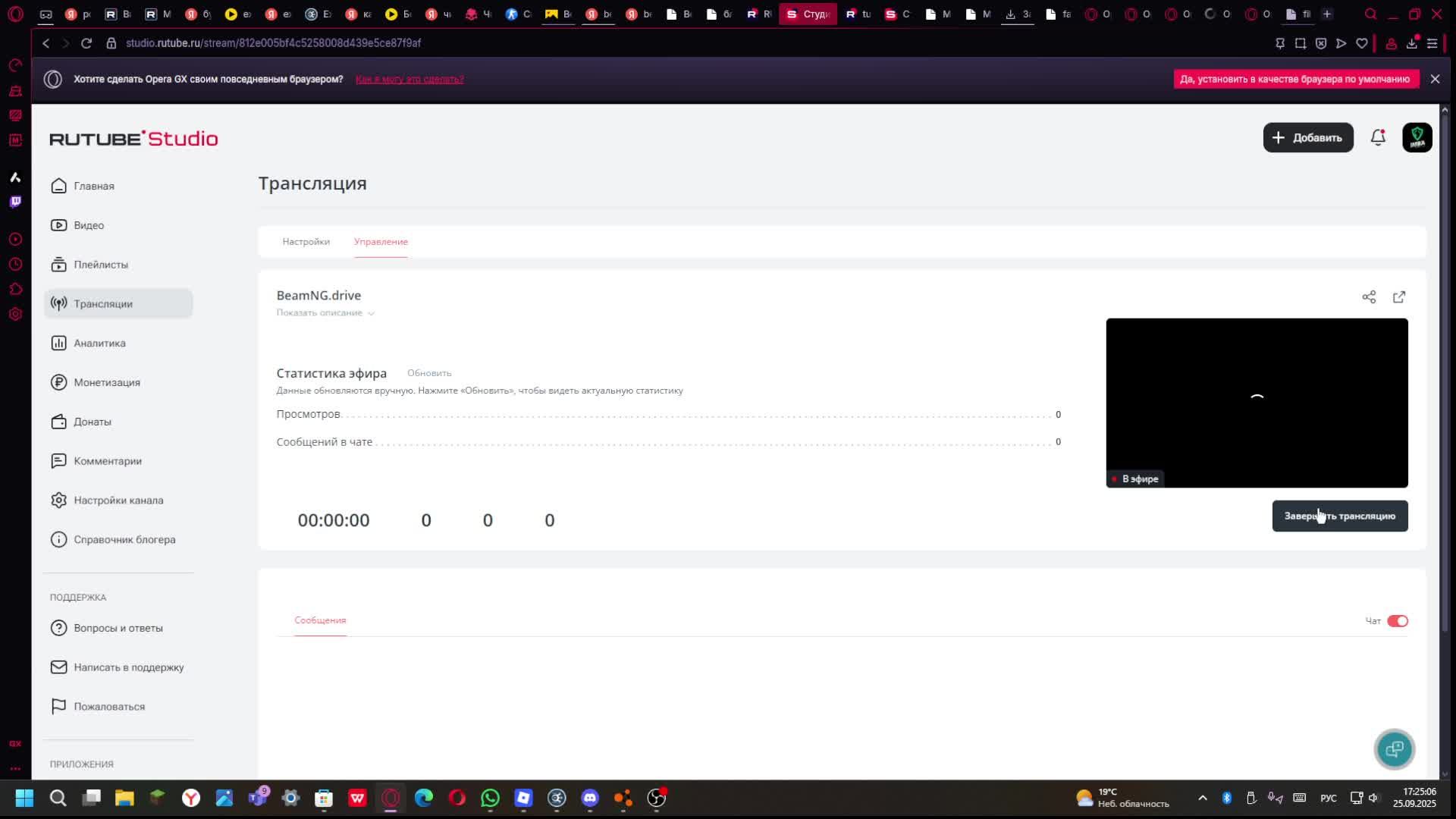Select the Сообщения tab
Image resolution: width=1456 pixels, height=819 pixels.
click(320, 620)
